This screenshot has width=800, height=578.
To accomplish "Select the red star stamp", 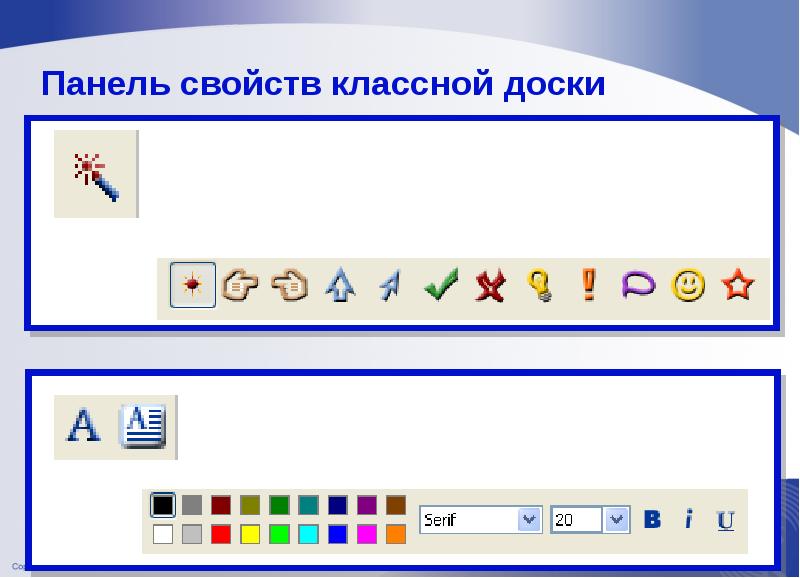I will (737, 286).
